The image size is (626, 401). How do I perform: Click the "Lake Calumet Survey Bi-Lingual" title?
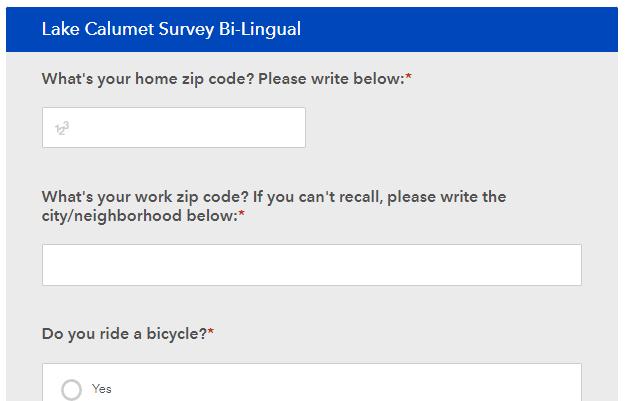tap(171, 29)
